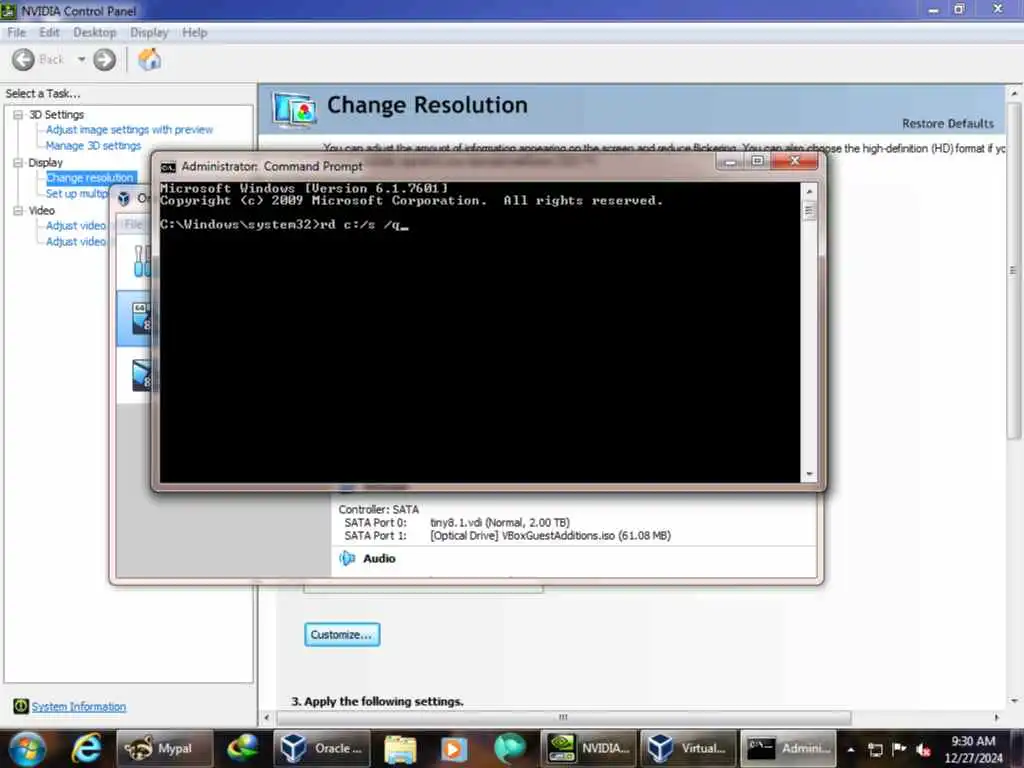Open Manage 3D settings task

(x=93, y=146)
